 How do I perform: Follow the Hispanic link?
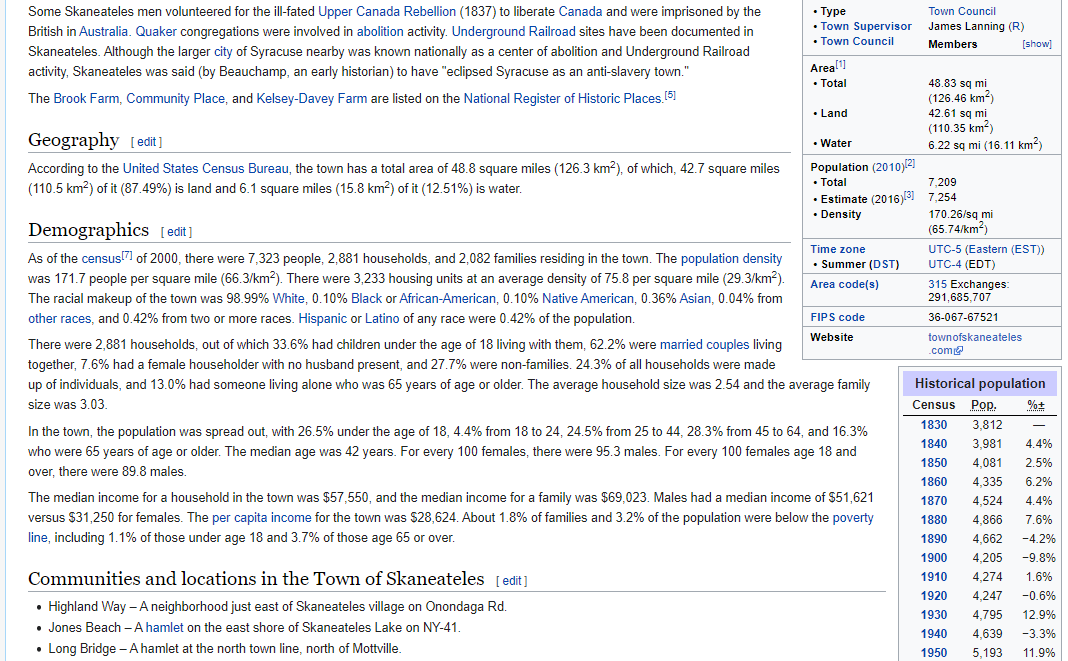[x=323, y=318]
